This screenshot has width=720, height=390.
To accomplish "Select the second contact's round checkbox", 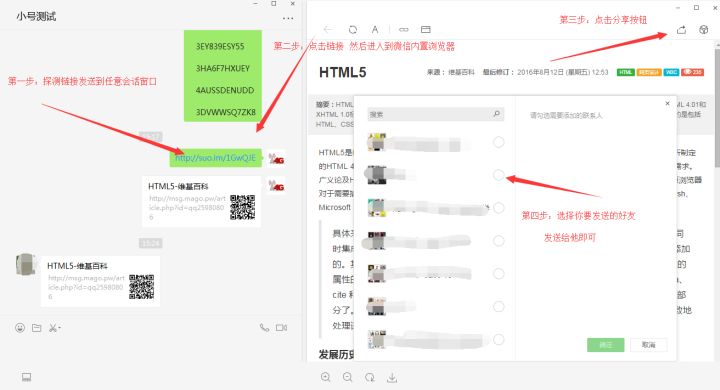I will [x=499, y=175].
